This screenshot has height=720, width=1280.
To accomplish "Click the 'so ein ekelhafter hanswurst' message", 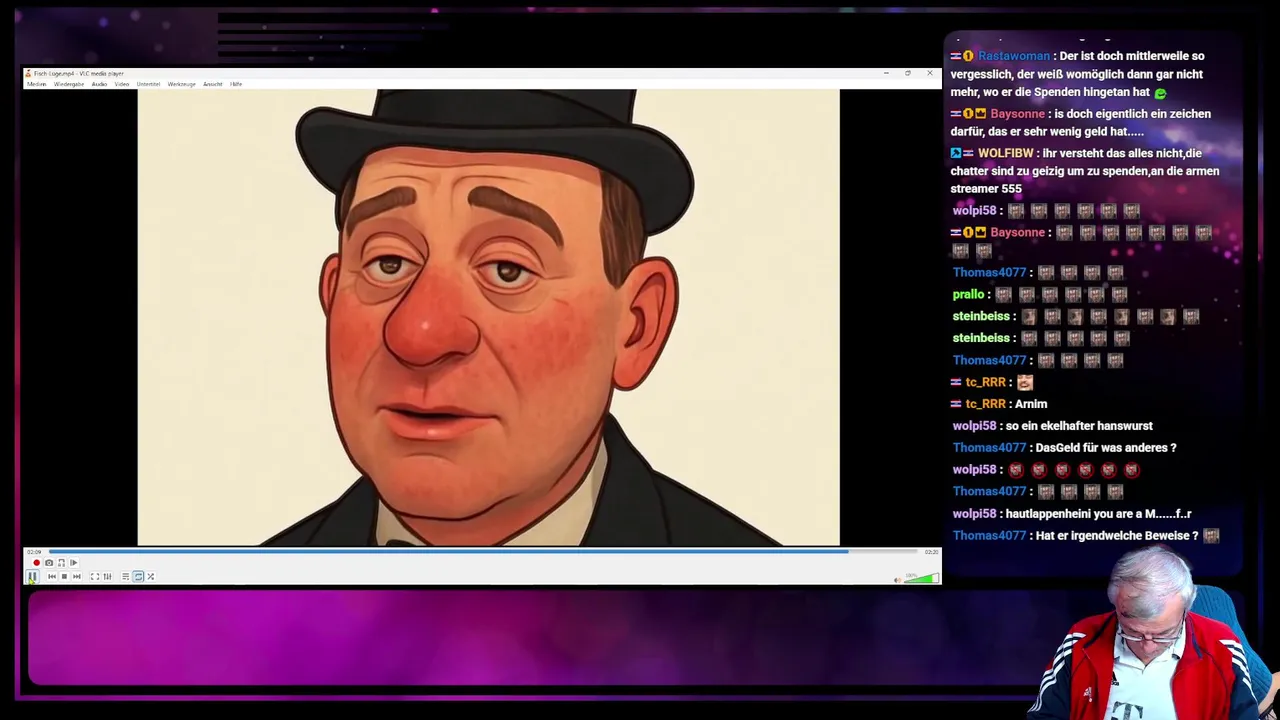I will click(1079, 426).
